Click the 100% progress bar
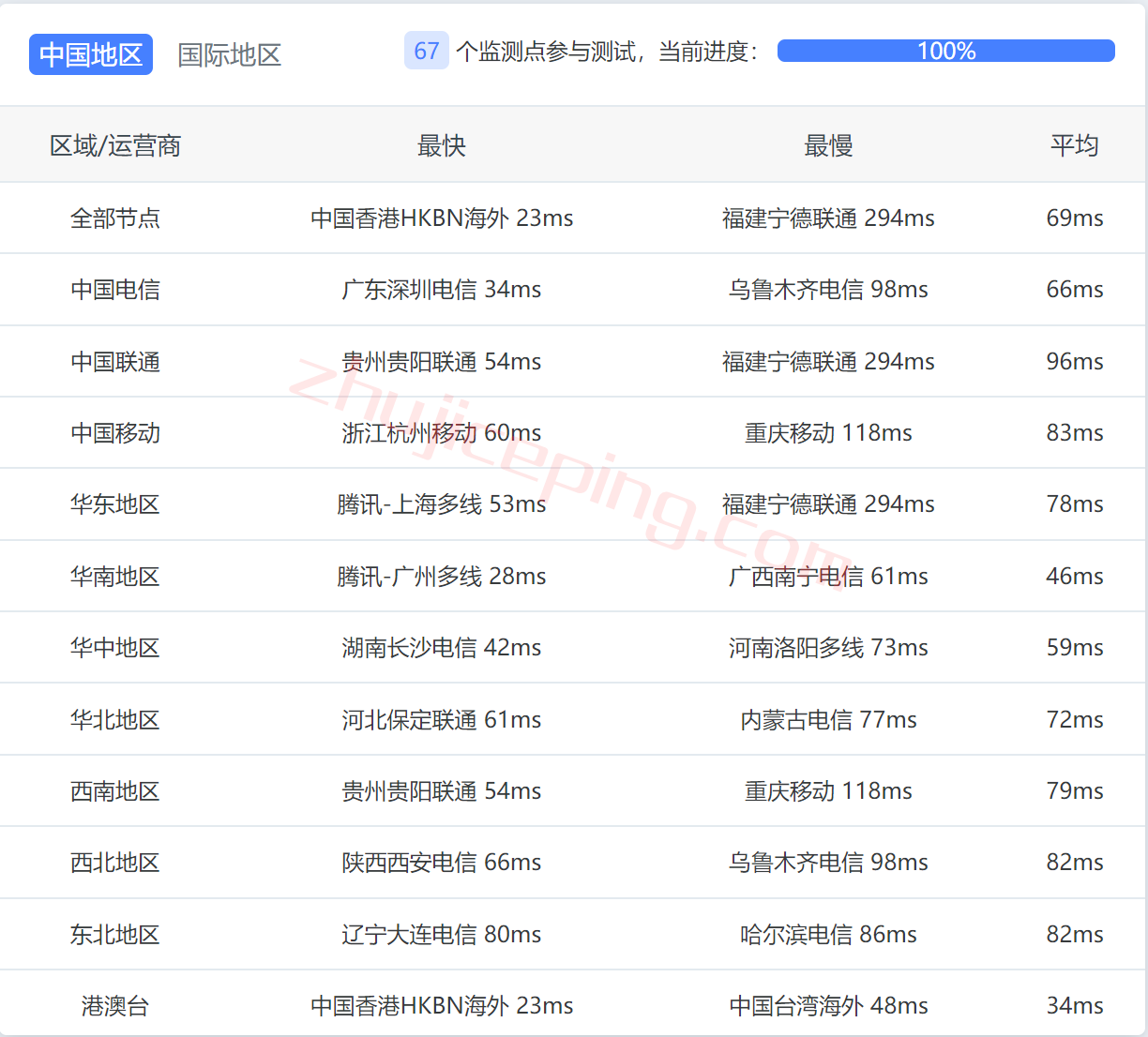This screenshot has width=1148, height=1037. [x=945, y=51]
